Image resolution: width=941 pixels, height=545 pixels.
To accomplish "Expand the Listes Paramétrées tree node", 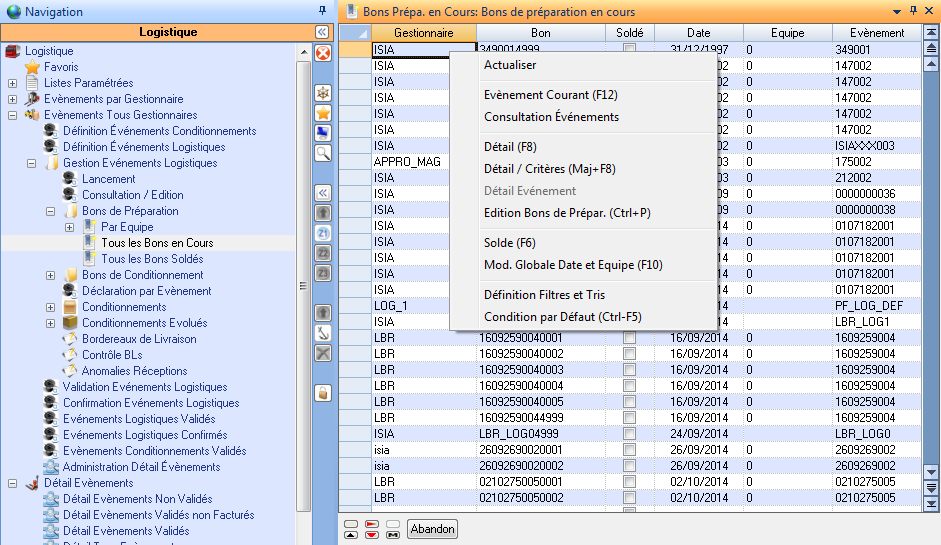I will (x=12, y=83).
